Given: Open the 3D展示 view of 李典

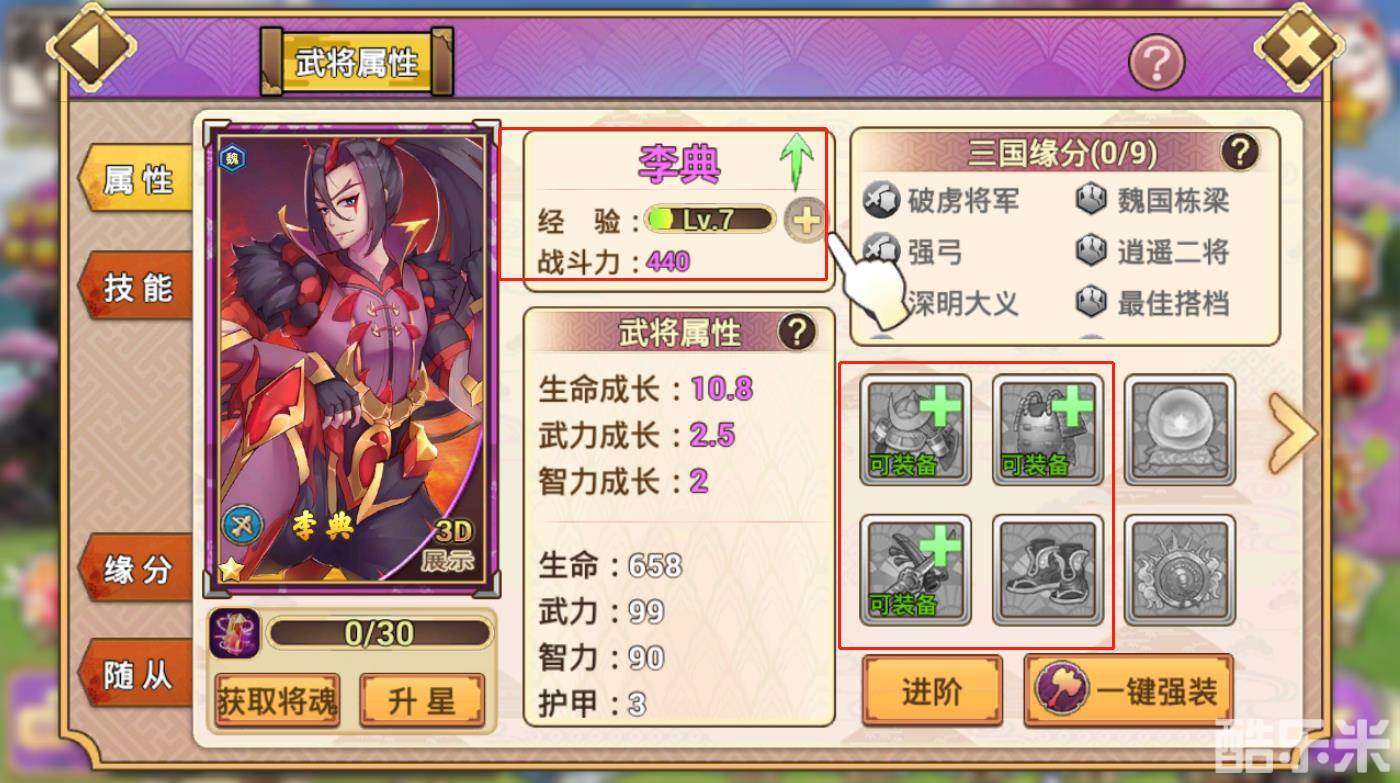Looking at the screenshot, I should click(453, 545).
